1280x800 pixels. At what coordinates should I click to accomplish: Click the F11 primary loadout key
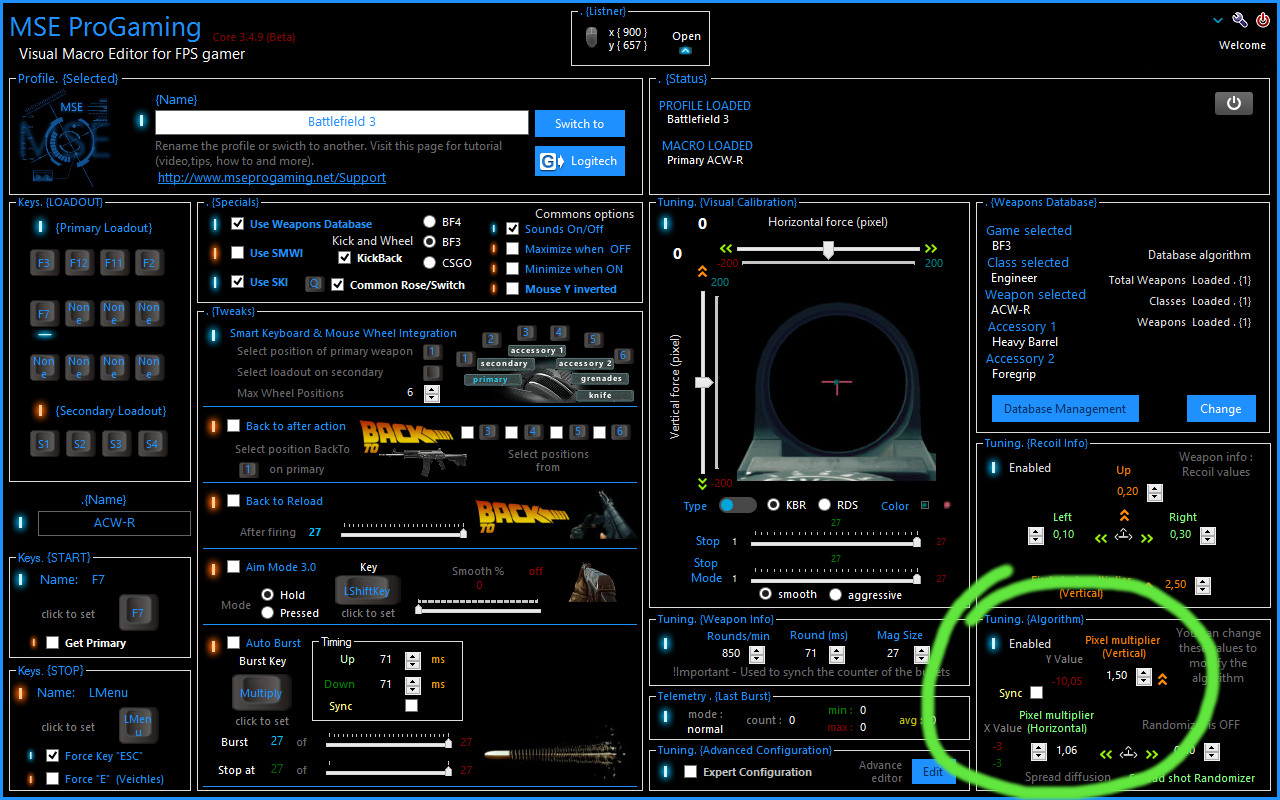[x=114, y=263]
